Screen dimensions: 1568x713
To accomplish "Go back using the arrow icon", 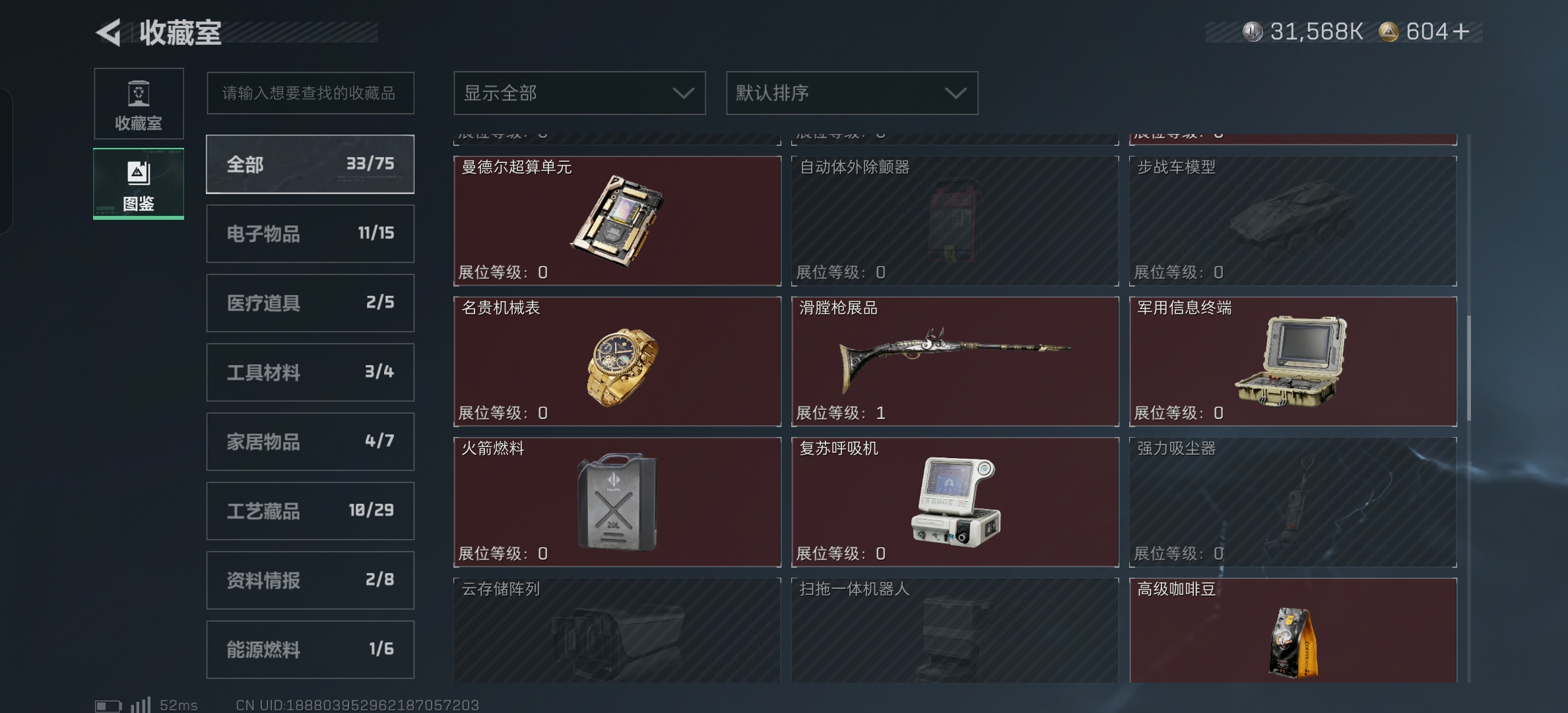I will coord(109,32).
